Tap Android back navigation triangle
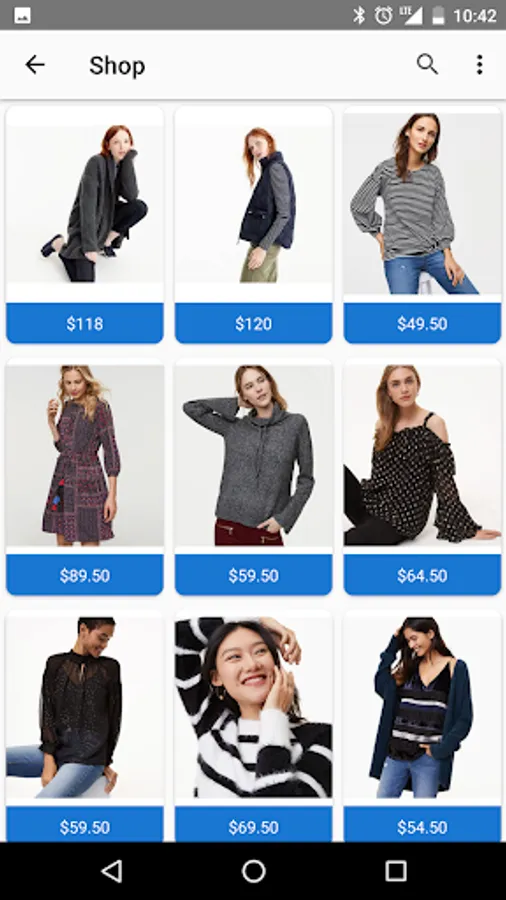The image size is (506, 900). point(112,871)
